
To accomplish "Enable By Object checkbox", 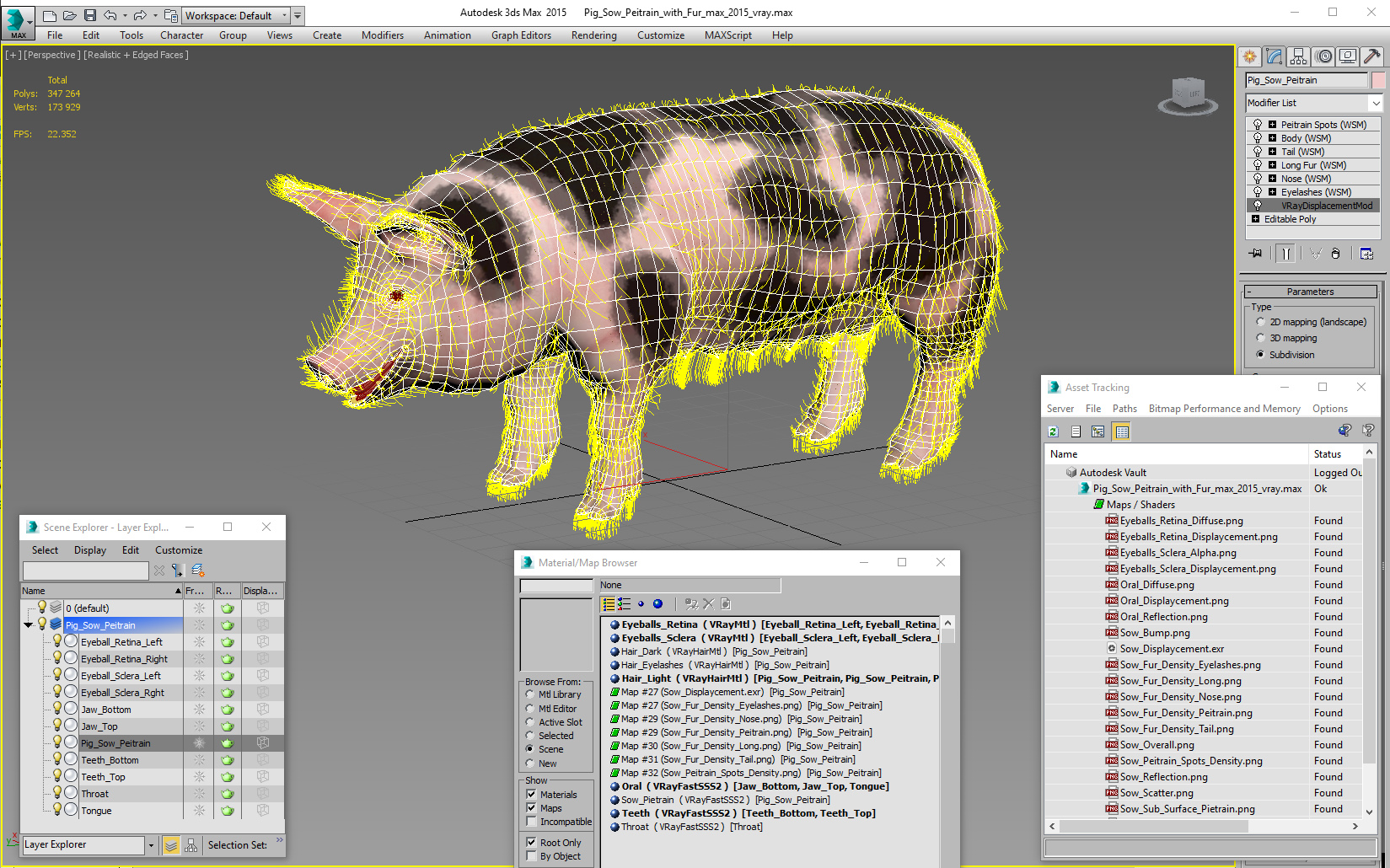I will (x=531, y=855).
